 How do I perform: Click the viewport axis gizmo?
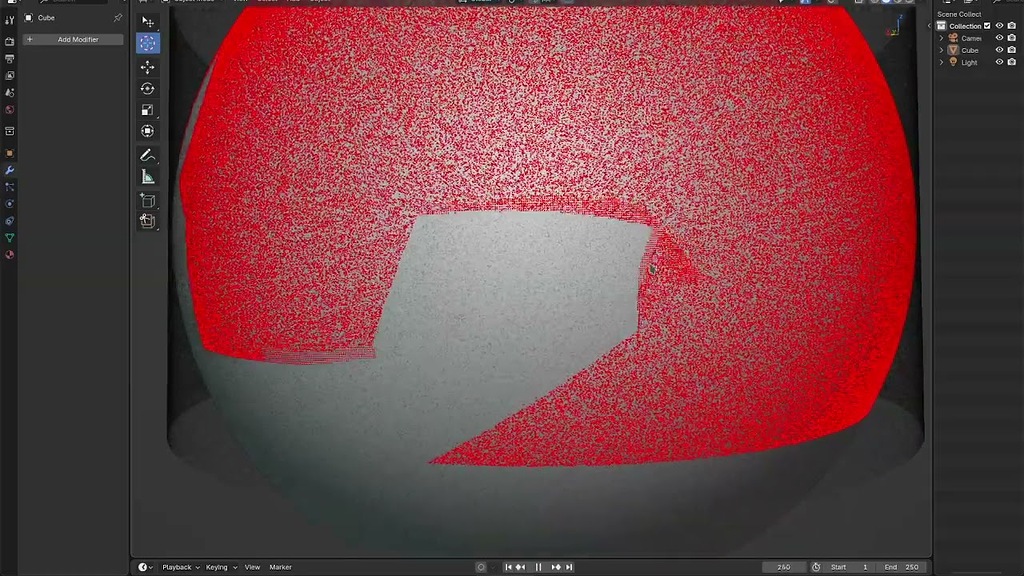895,25
